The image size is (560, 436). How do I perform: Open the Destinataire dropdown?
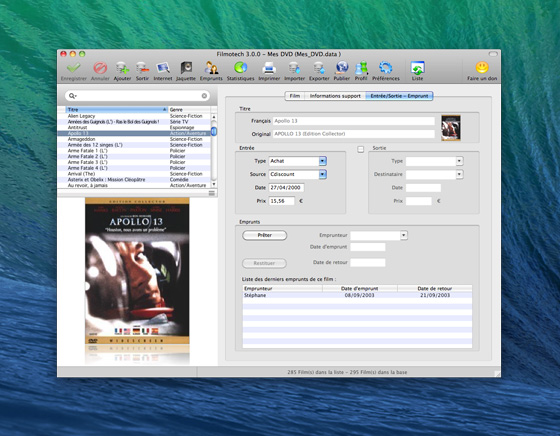(x=460, y=174)
